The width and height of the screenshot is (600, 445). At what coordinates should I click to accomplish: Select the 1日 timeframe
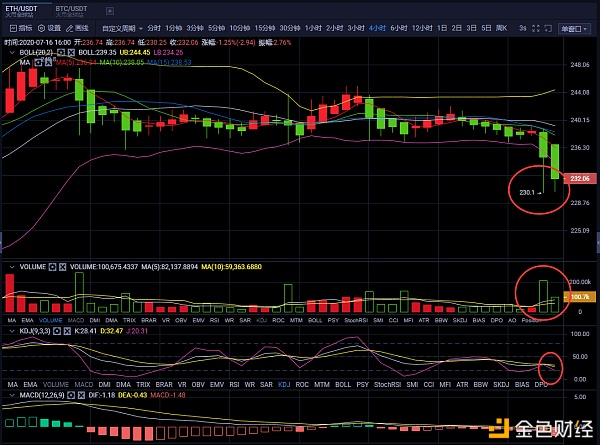point(442,28)
